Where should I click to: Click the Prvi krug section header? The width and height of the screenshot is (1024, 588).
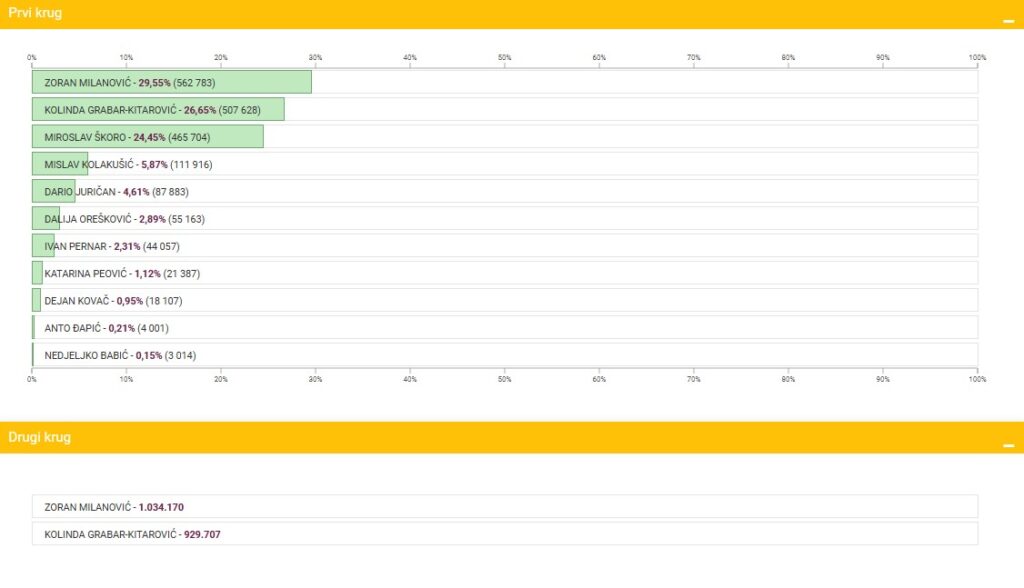pyautogui.click(x=35, y=12)
